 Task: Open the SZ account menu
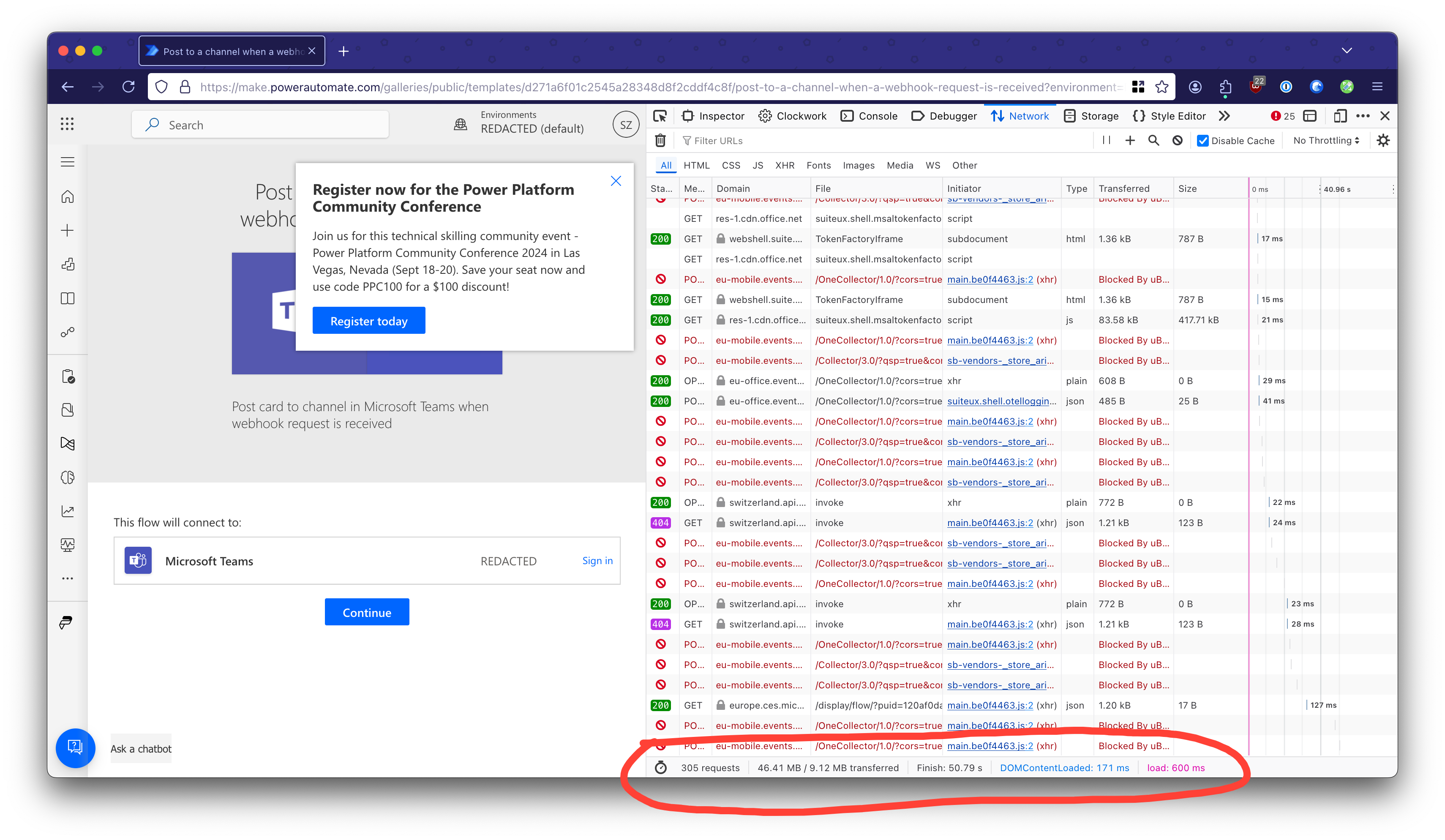(626, 124)
